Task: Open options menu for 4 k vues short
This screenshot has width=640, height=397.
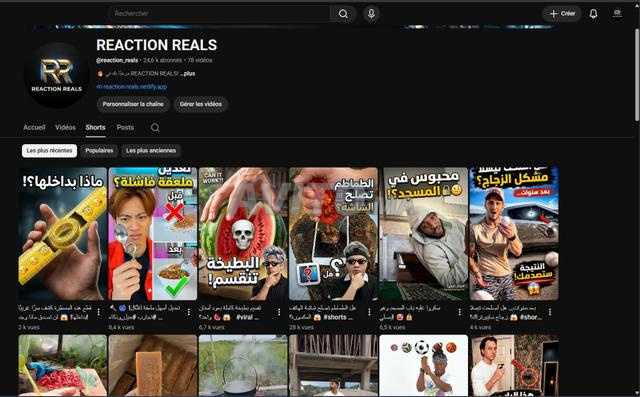Action: [x=549, y=312]
